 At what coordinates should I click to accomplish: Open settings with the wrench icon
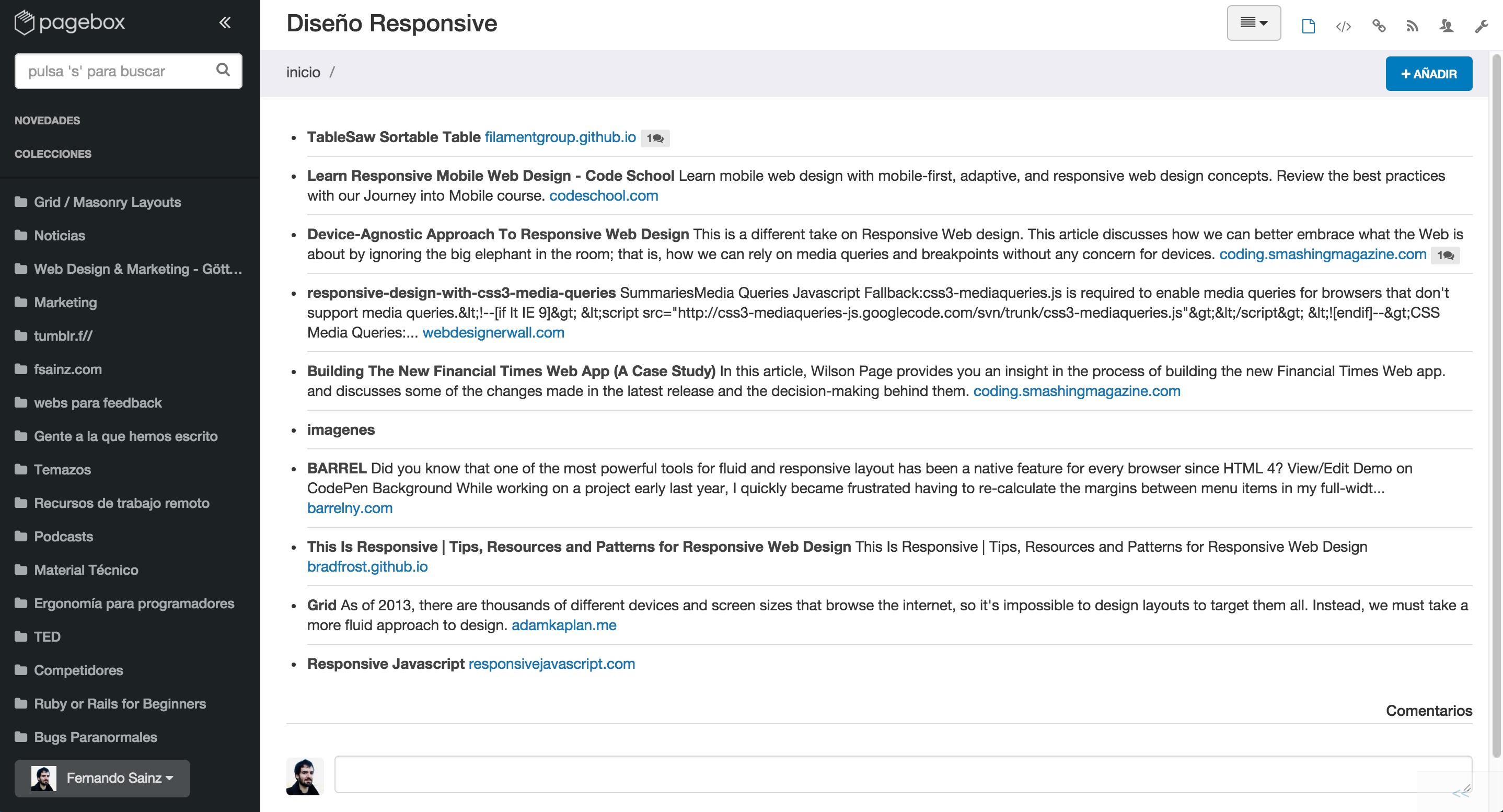pos(1482,26)
